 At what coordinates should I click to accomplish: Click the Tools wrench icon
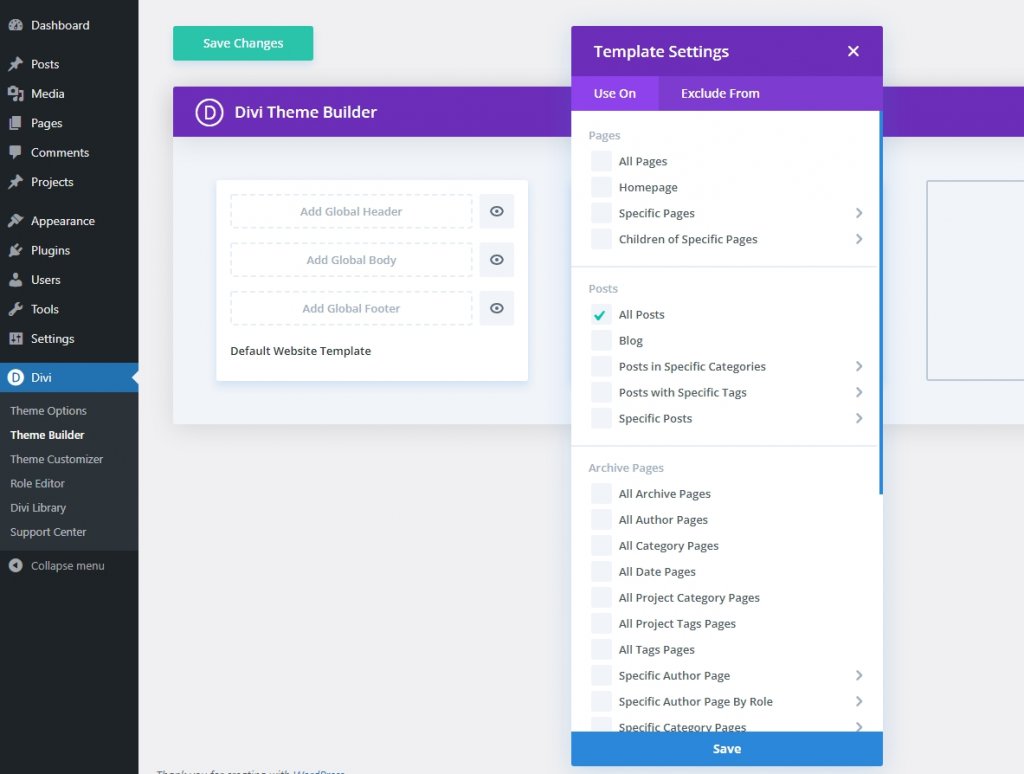pyautogui.click(x=16, y=309)
